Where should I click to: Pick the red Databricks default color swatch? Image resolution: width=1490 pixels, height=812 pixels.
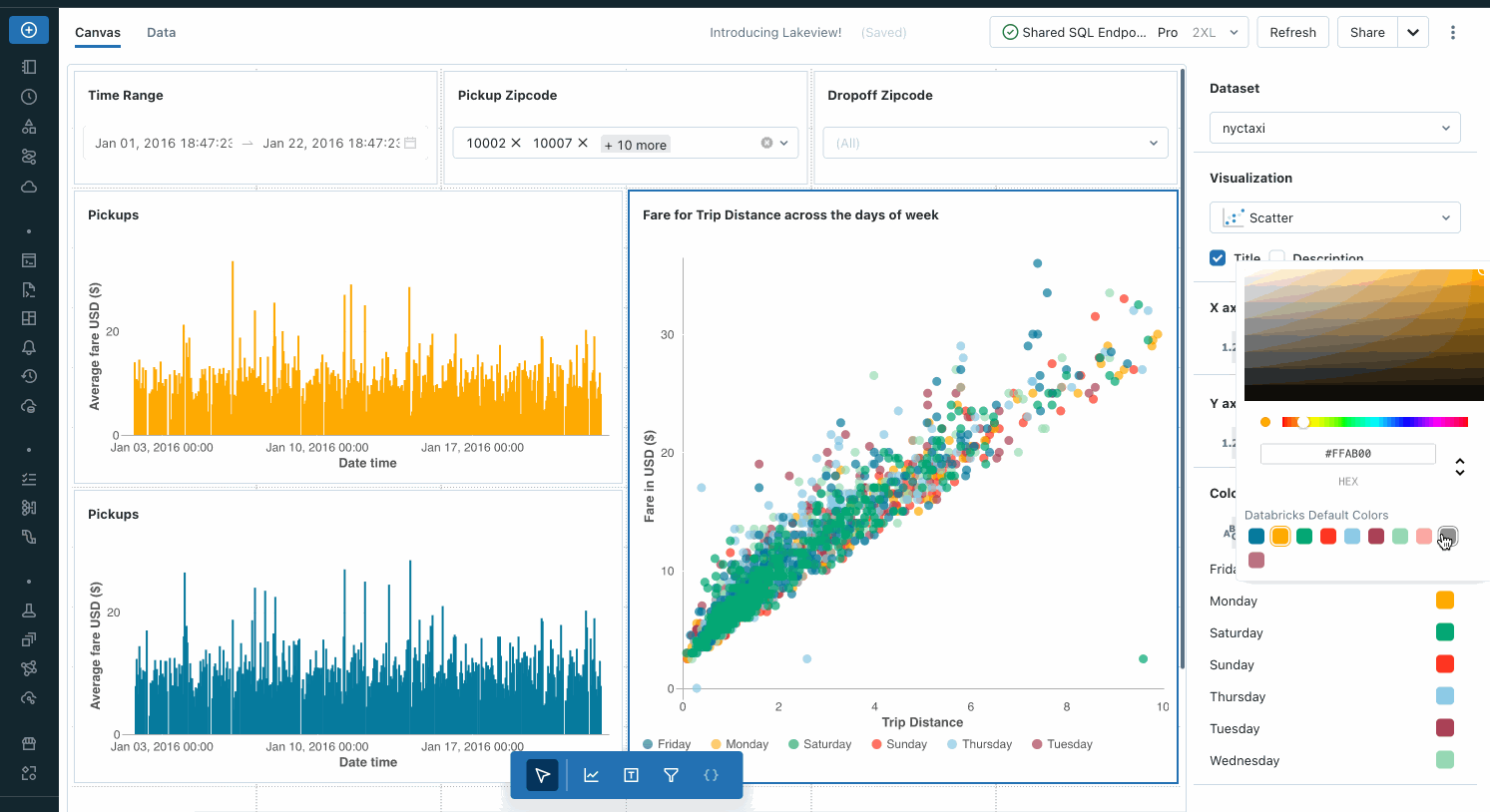click(1328, 536)
